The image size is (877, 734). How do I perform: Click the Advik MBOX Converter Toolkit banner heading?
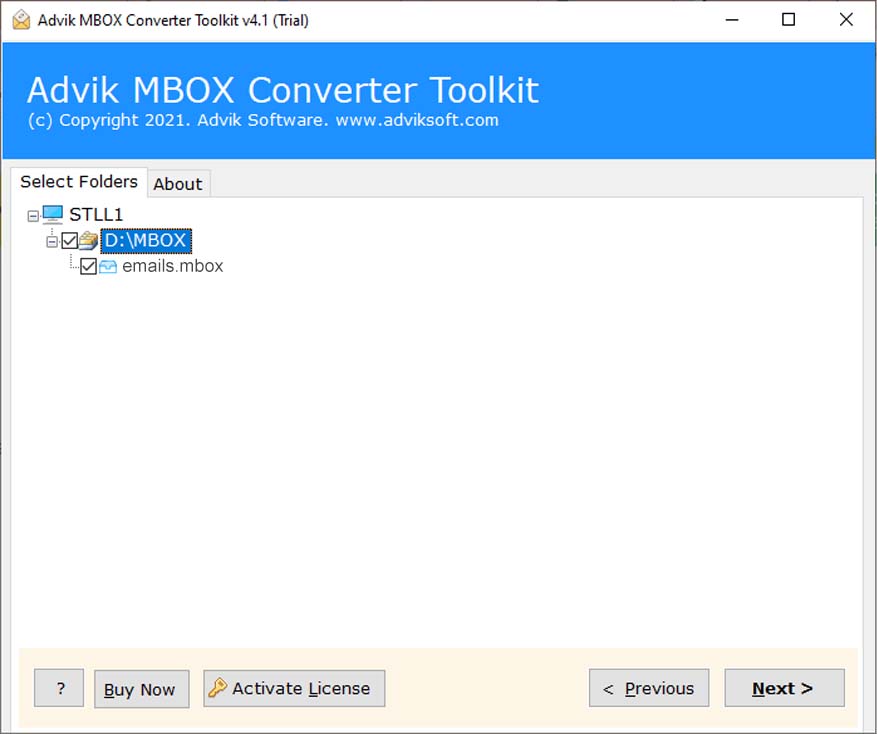pyautogui.click(x=282, y=90)
